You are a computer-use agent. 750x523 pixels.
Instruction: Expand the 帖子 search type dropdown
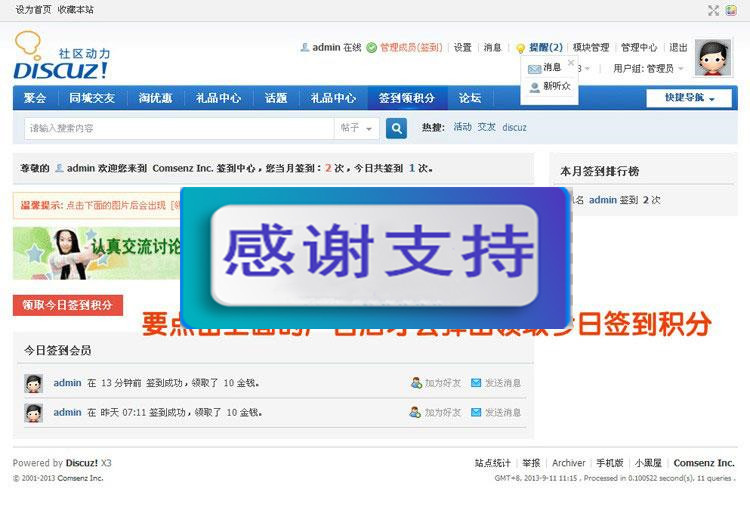pos(357,128)
